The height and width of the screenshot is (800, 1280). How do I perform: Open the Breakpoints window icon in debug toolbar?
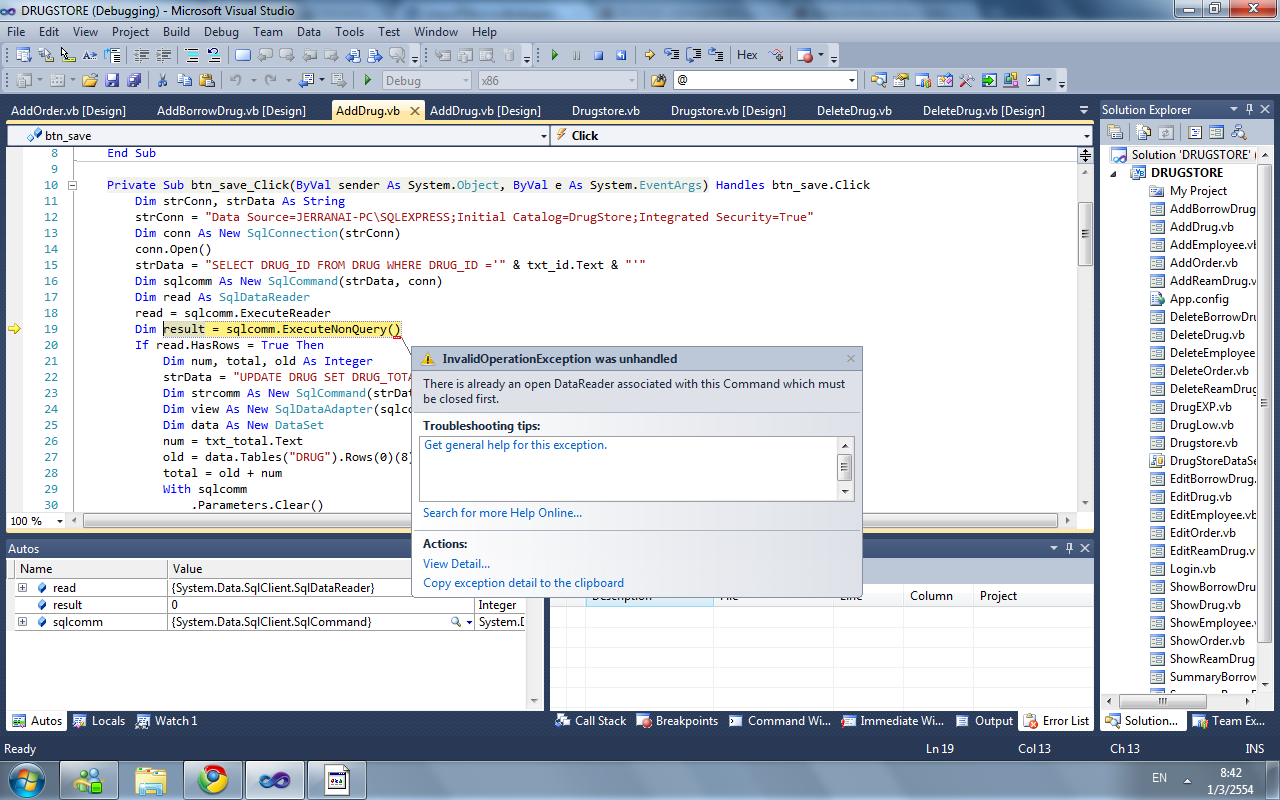pyautogui.click(x=805, y=56)
